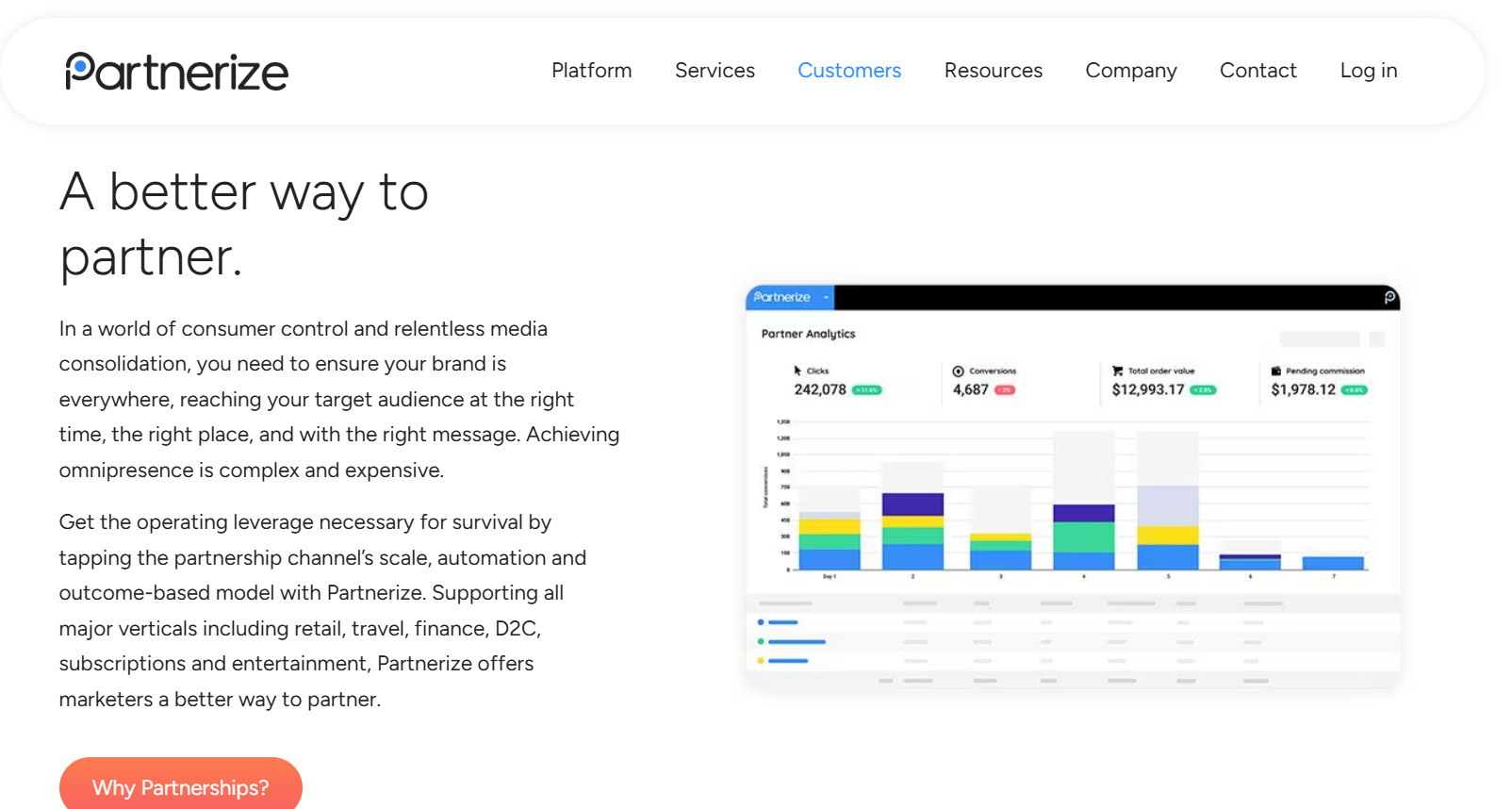Click the circular Conversions icon
Image resolution: width=1512 pixels, height=809 pixels.
pos(958,371)
